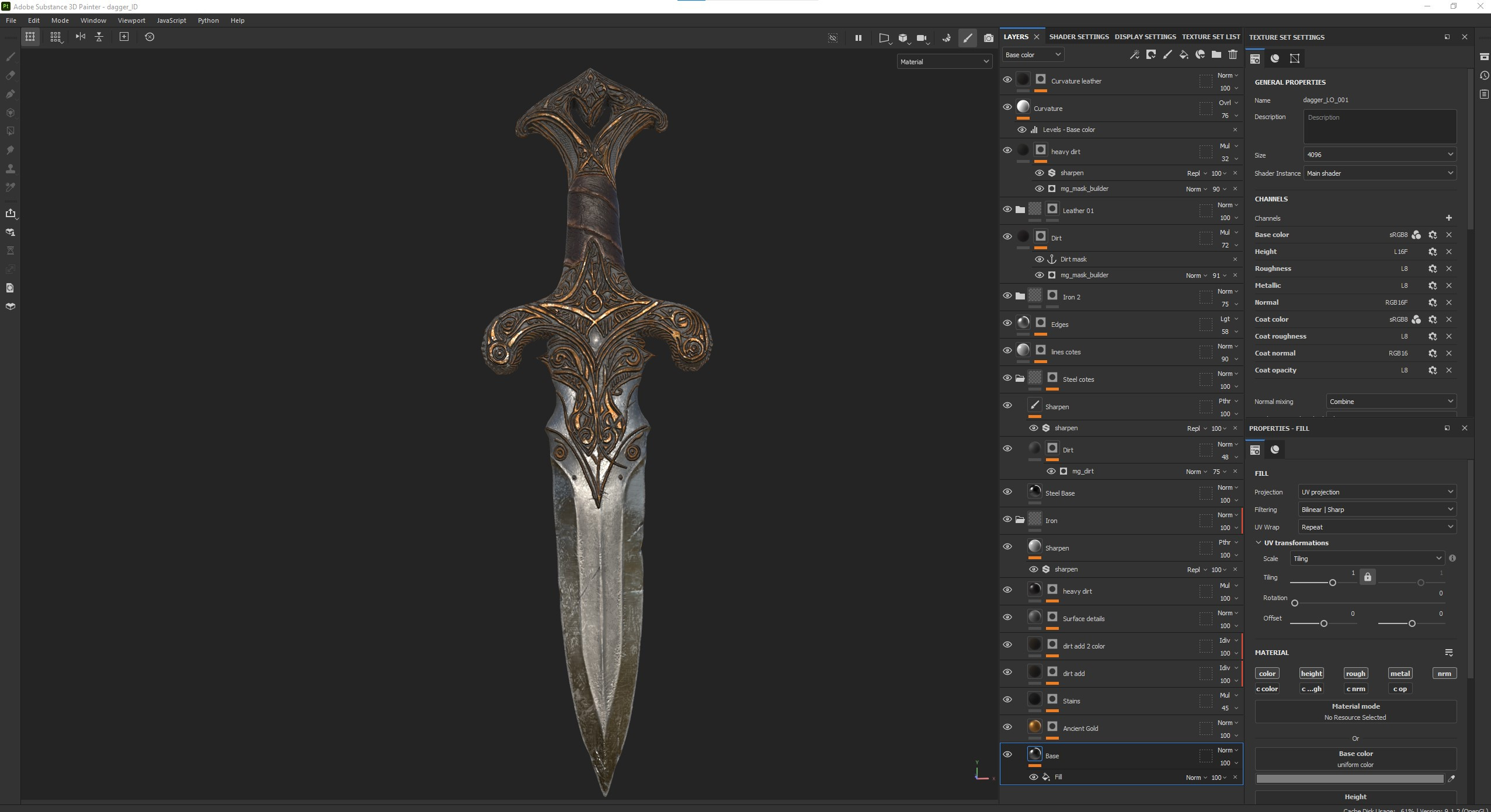The width and height of the screenshot is (1491, 812).
Task: Delete the selected layer with trash icon
Action: (x=1232, y=54)
